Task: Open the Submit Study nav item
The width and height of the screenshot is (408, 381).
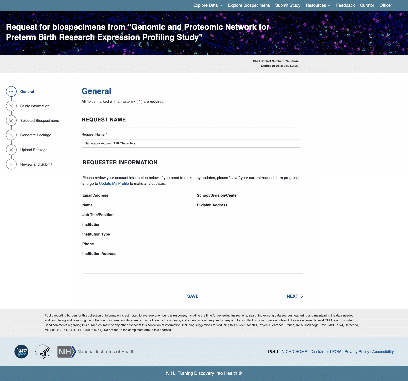Action: point(287,5)
